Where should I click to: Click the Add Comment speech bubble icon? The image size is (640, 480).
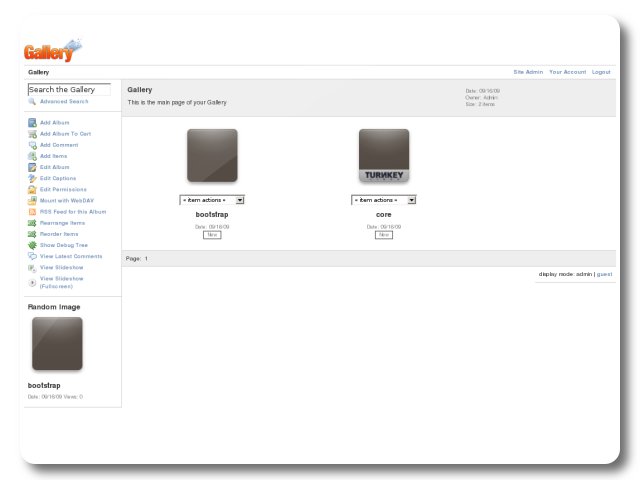coord(32,145)
